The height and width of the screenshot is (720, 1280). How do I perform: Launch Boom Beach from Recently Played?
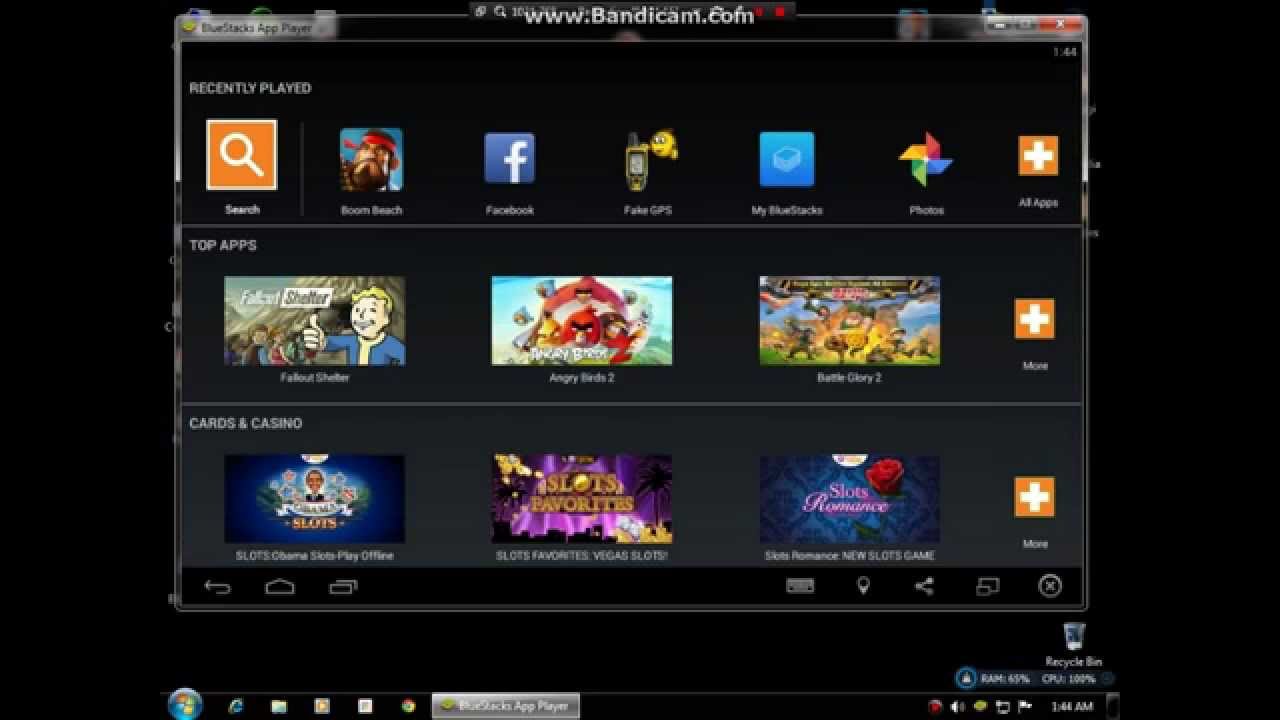(x=371, y=159)
